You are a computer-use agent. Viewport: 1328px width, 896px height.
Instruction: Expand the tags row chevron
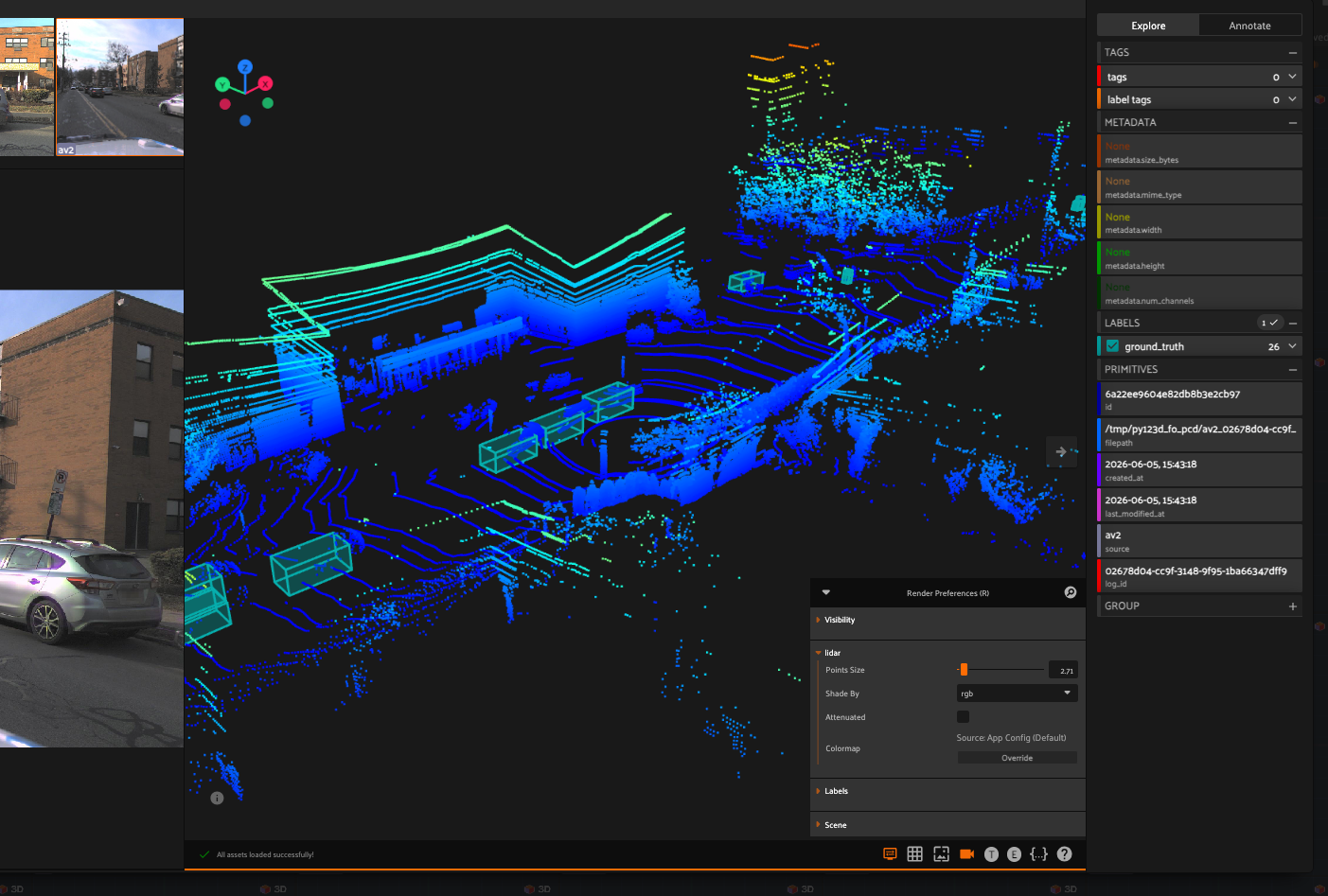(1292, 77)
